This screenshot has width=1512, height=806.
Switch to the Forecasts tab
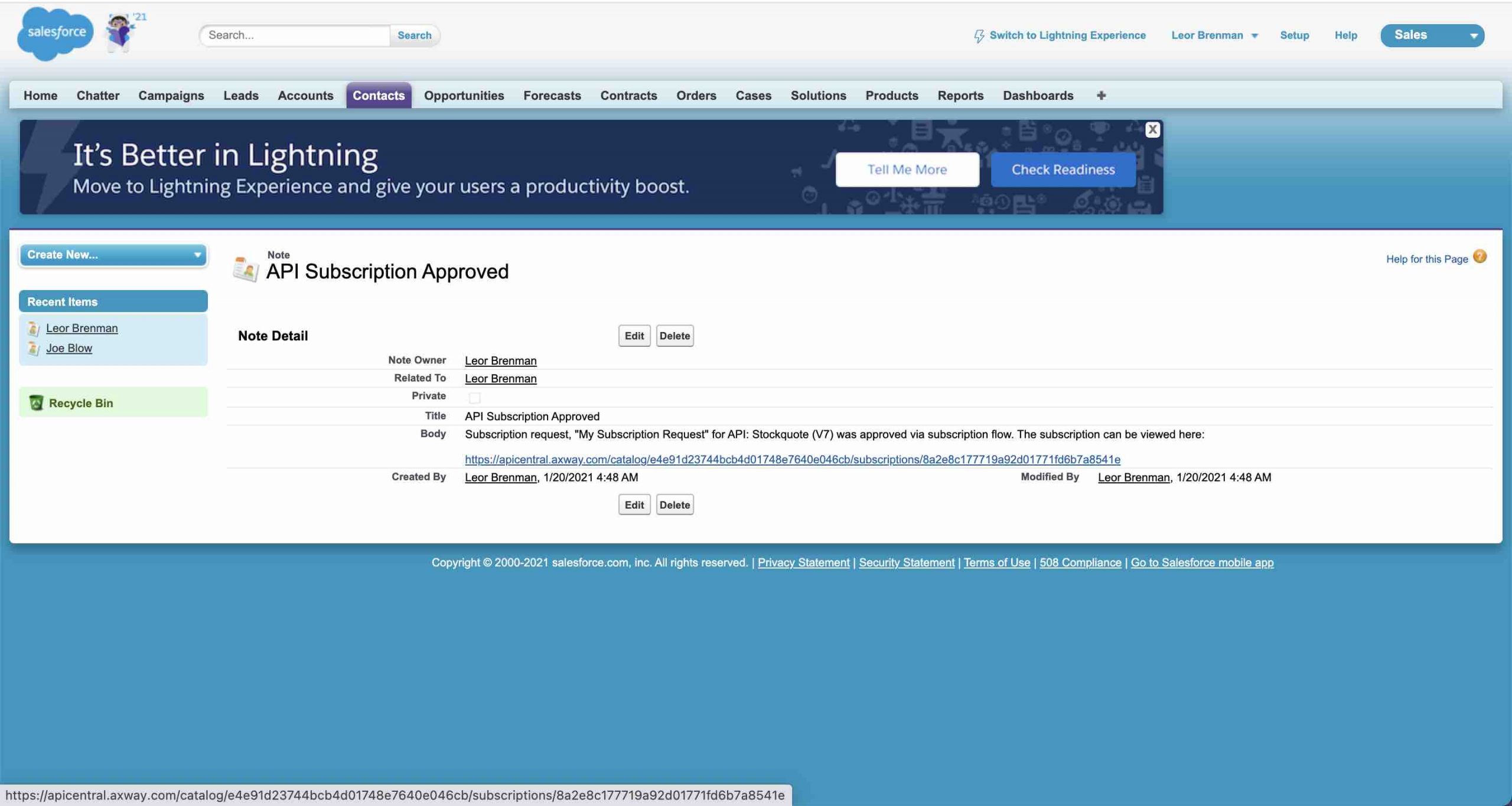click(x=552, y=95)
